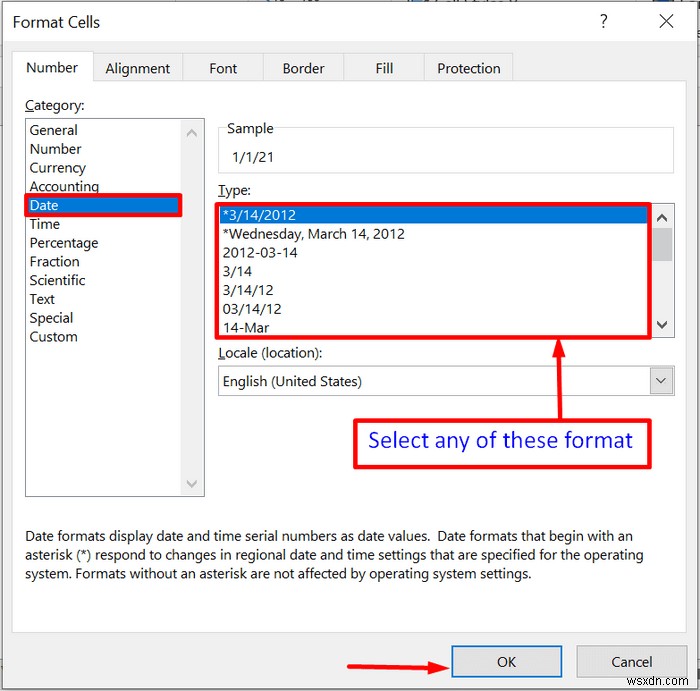Open the help question mark icon
Image resolution: width=700 pixels, height=691 pixels.
click(x=604, y=21)
